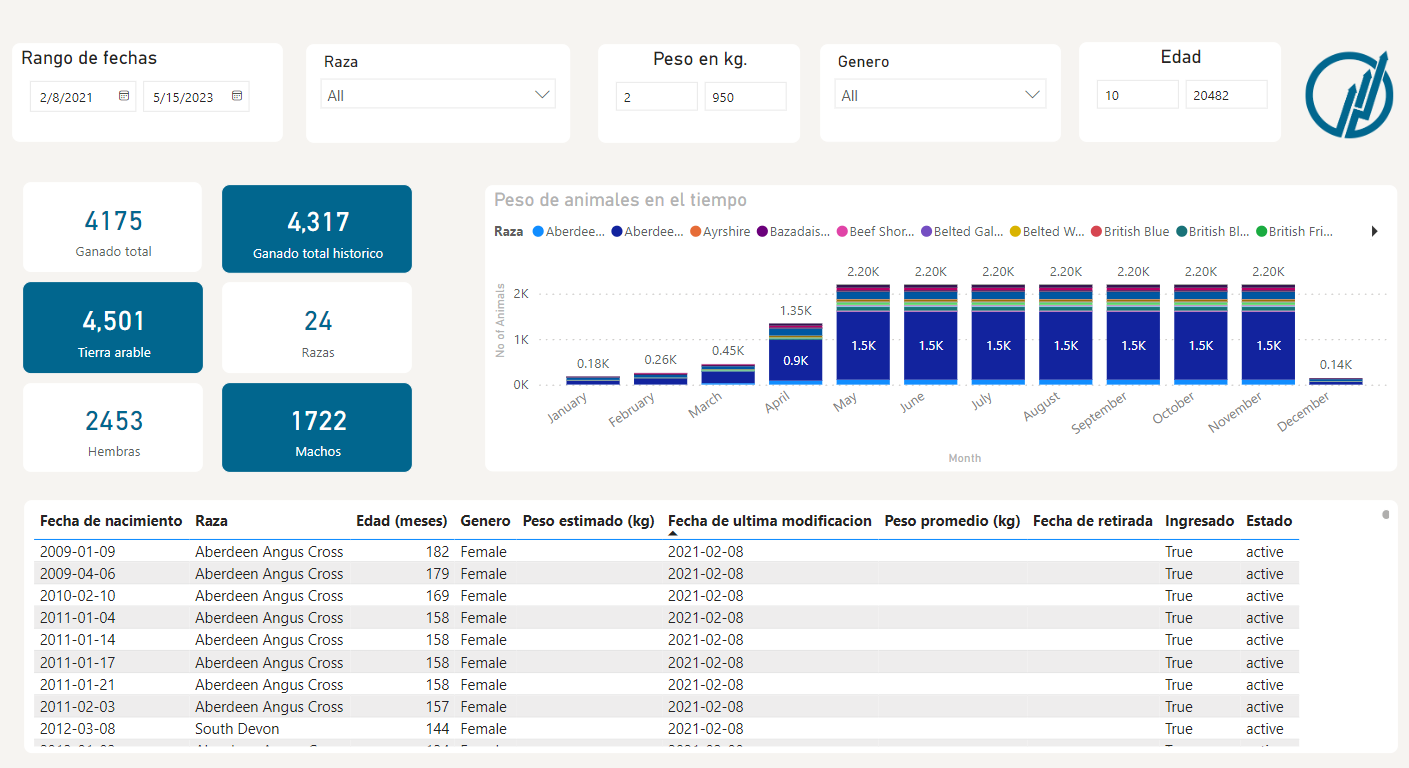This screenshot has width=1409, height=768.
Task: Select the August bar in chart
Action: click(1066, 335)
